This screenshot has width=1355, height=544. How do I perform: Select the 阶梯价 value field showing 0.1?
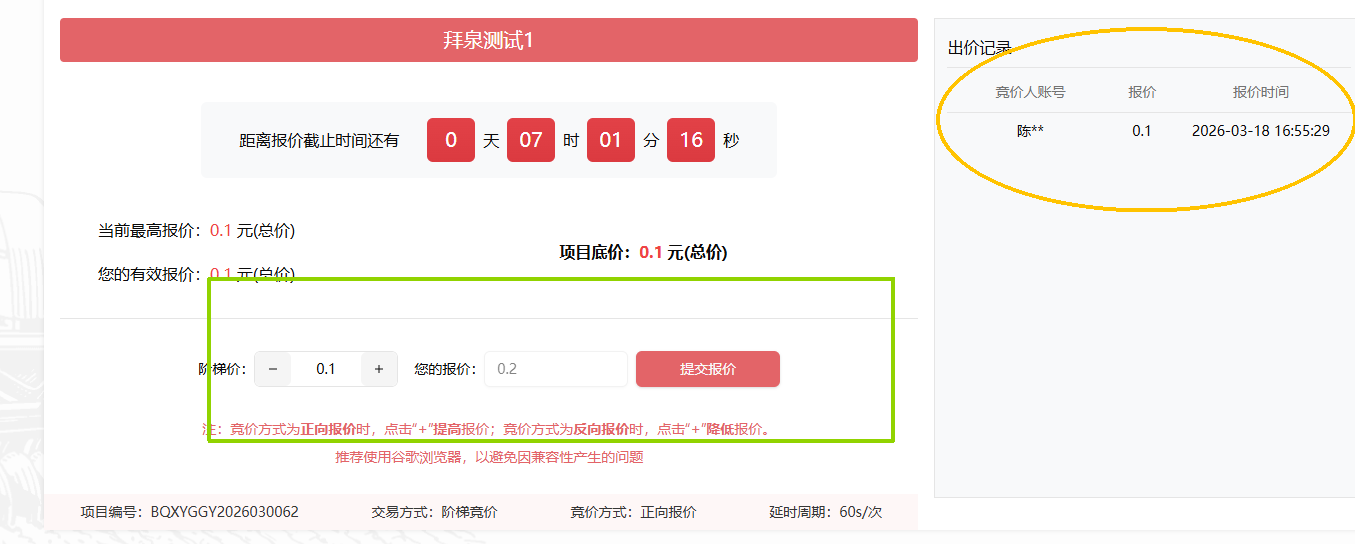[x=326, y=369]
